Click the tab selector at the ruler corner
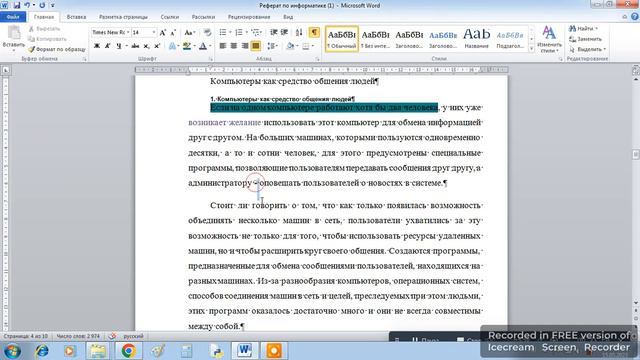 click(x=6, y=70)
